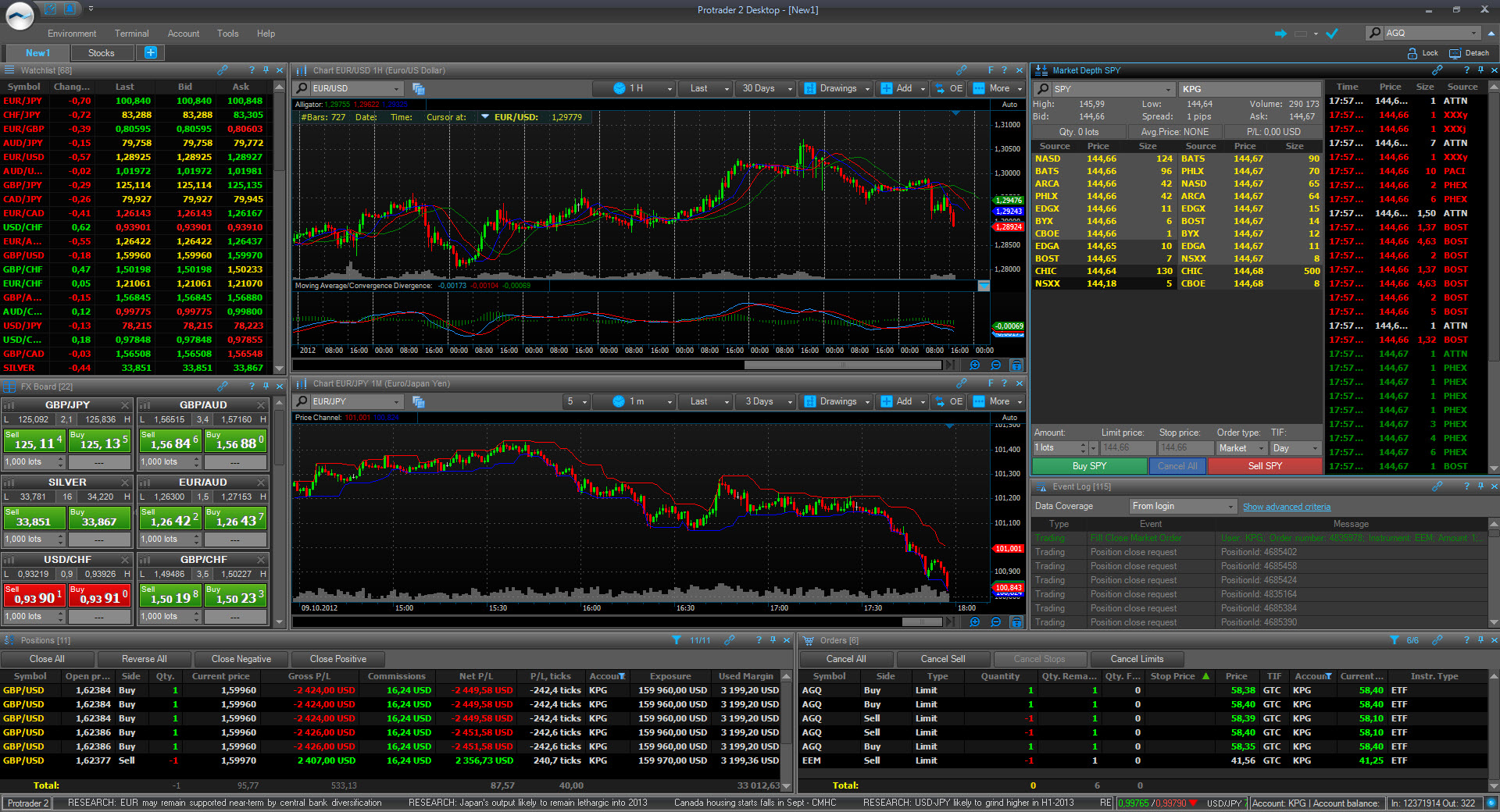Click Show advanced criteria link

1286,507
